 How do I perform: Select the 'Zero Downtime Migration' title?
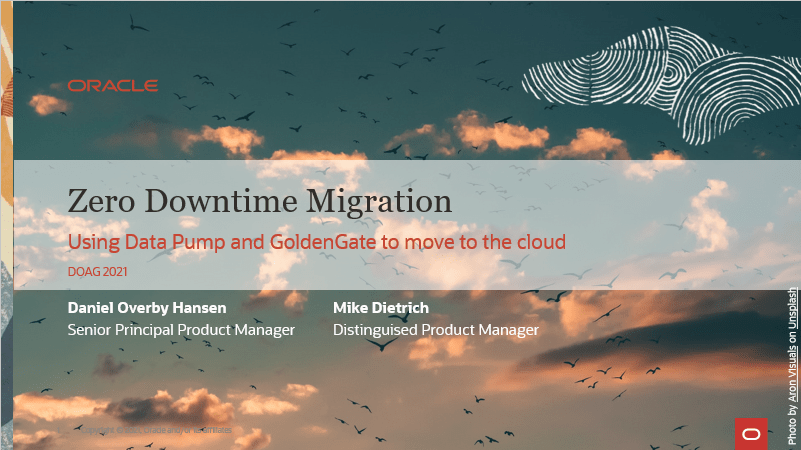(x=259, y=201)
